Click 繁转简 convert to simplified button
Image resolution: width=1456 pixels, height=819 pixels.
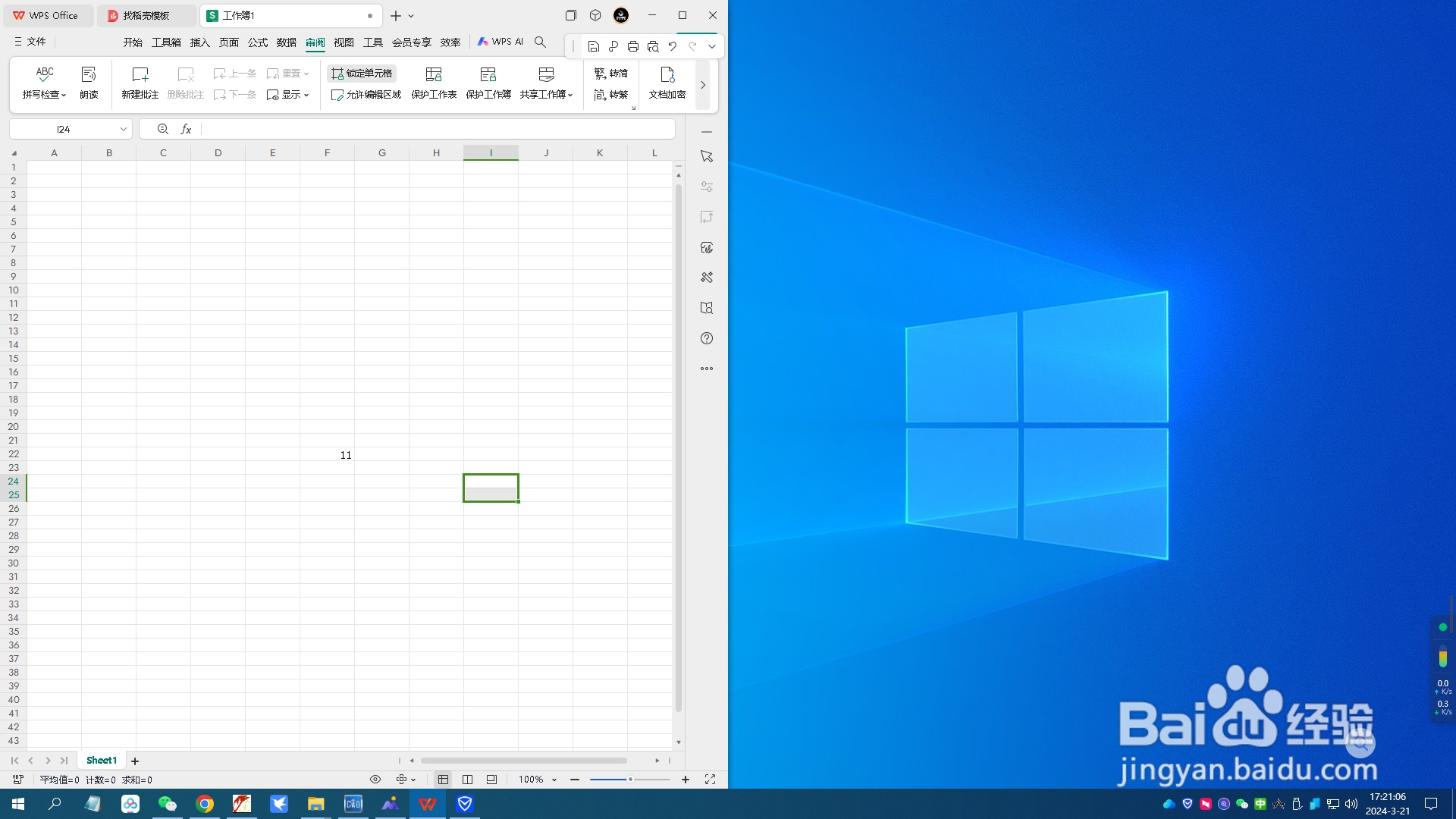click(611, 74)
